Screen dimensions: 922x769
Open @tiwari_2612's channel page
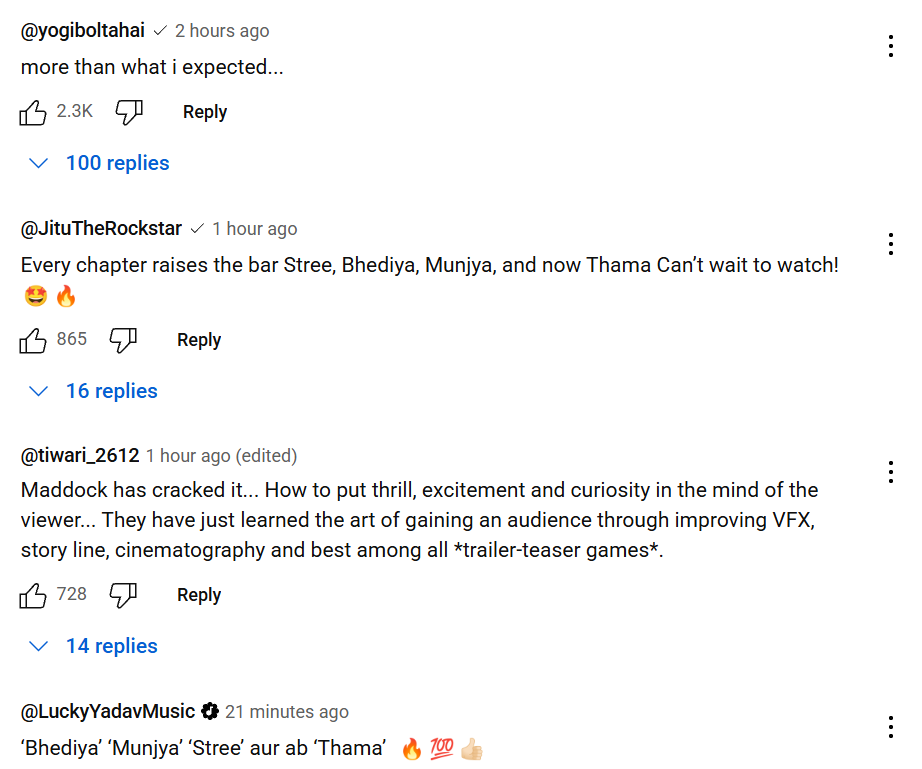(x=80, y=456)
